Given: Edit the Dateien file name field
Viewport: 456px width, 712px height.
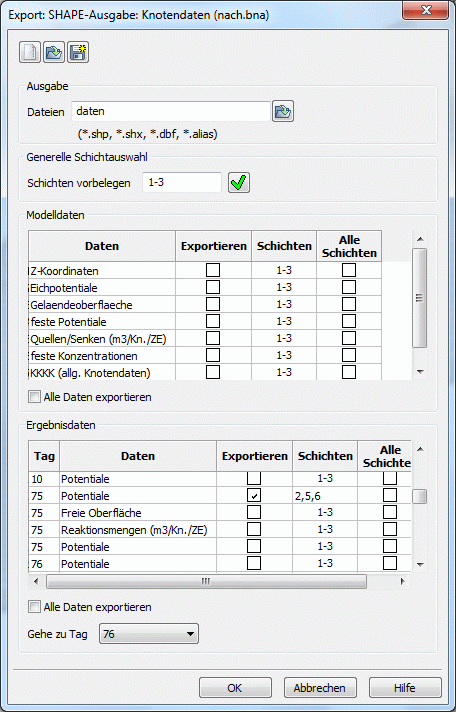Looking at the screenshot, I should click(x=171, y=111).
